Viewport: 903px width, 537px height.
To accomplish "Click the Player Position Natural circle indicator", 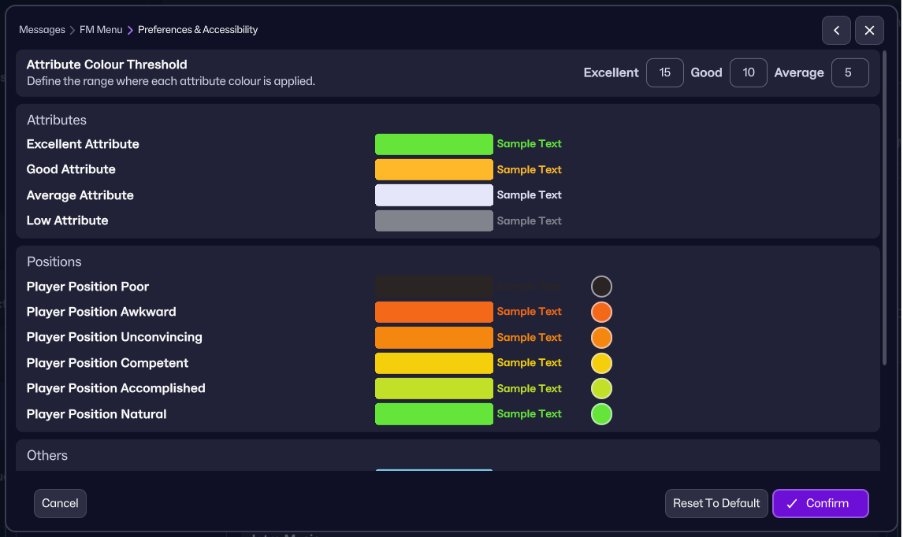I will [601, 414].
